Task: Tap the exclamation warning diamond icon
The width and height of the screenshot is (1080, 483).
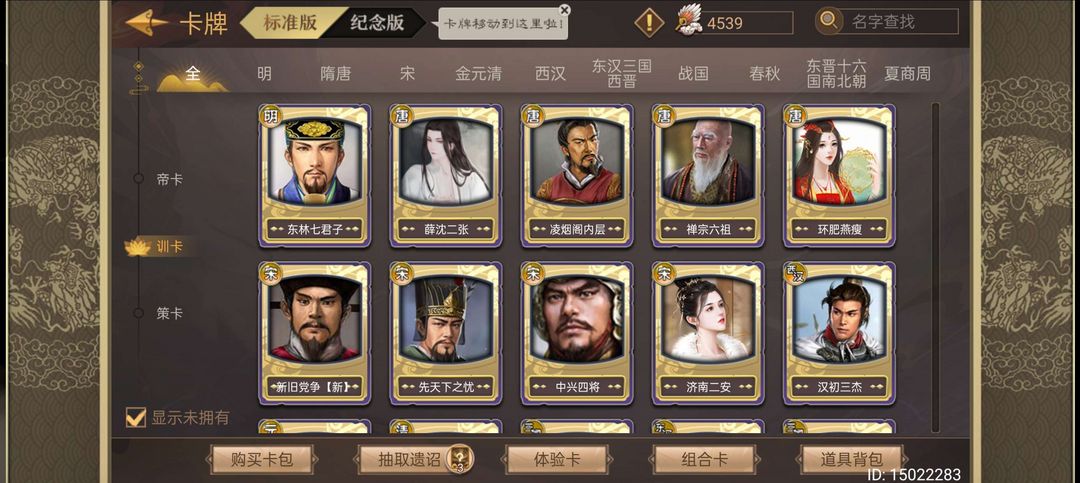Action: 649,23
